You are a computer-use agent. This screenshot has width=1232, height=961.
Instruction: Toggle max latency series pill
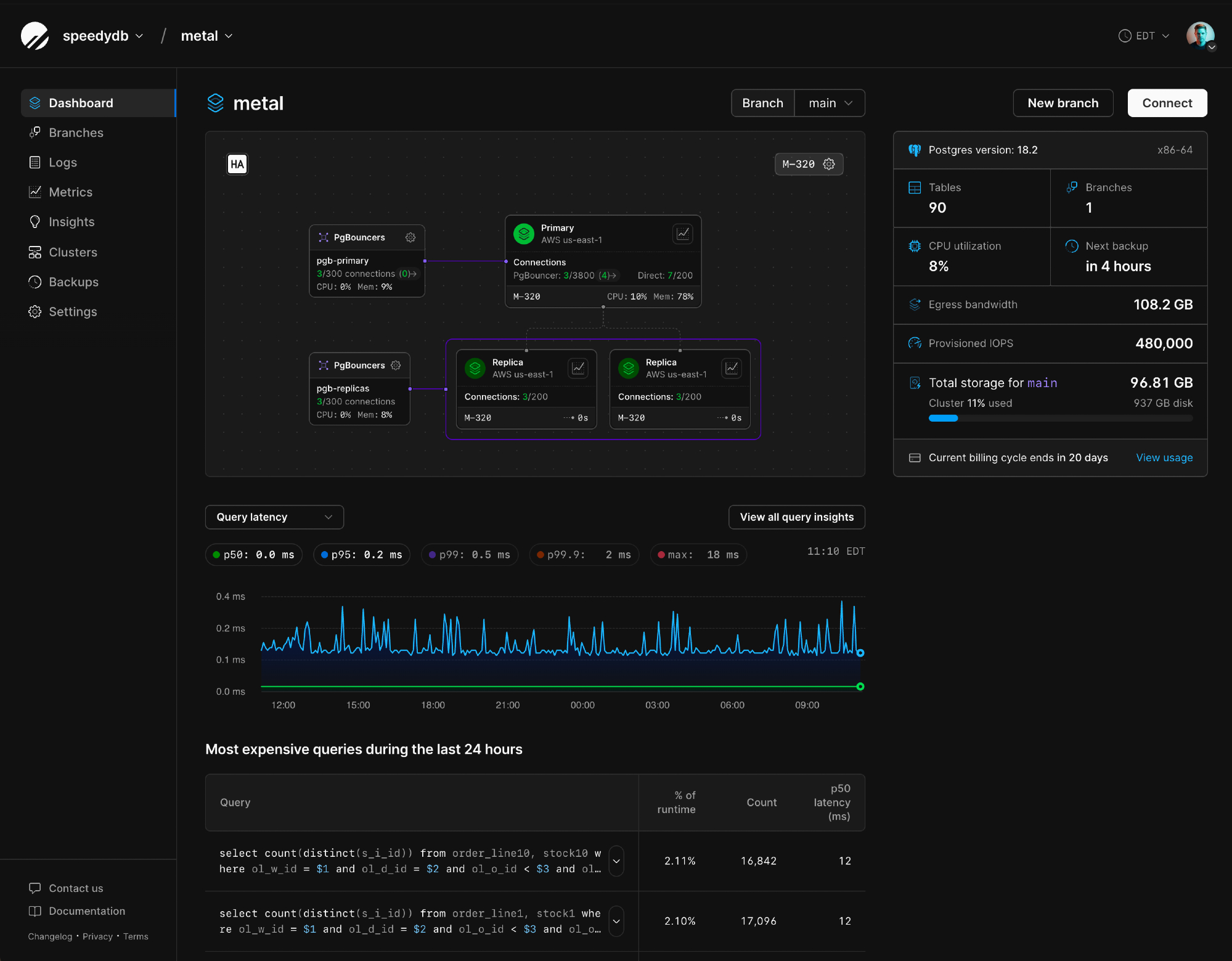point(698,555)
